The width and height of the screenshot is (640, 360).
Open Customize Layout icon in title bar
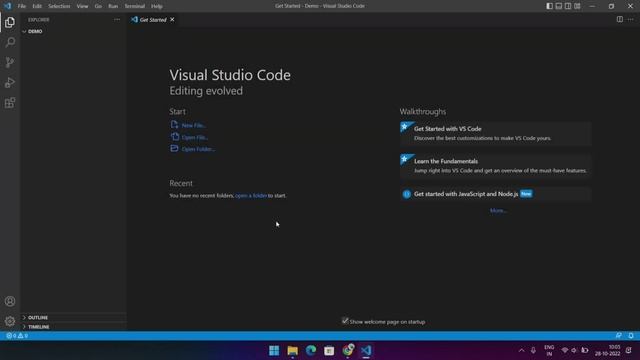coord(577,6)
